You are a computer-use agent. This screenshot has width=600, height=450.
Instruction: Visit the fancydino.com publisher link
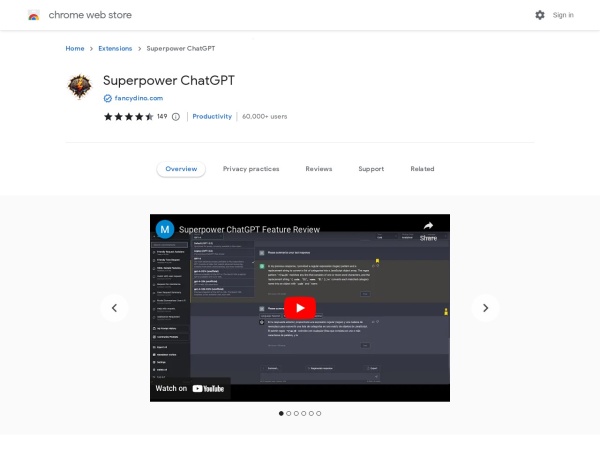(x=139, y=98)
